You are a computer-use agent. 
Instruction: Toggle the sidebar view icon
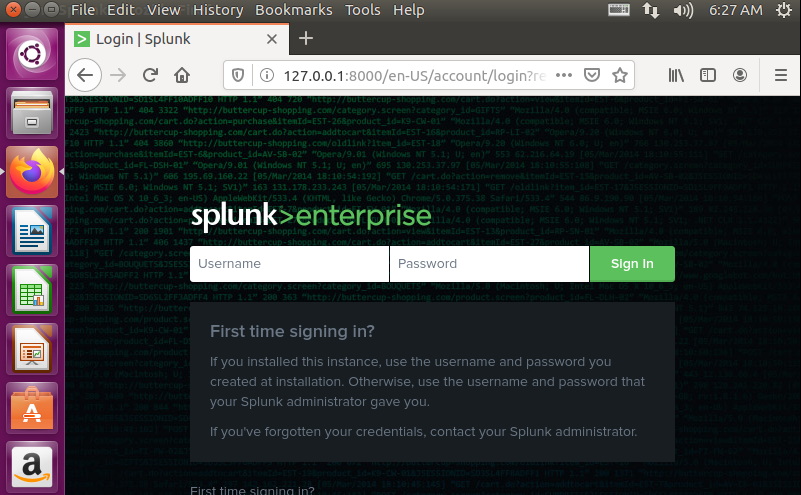[708, 75]
